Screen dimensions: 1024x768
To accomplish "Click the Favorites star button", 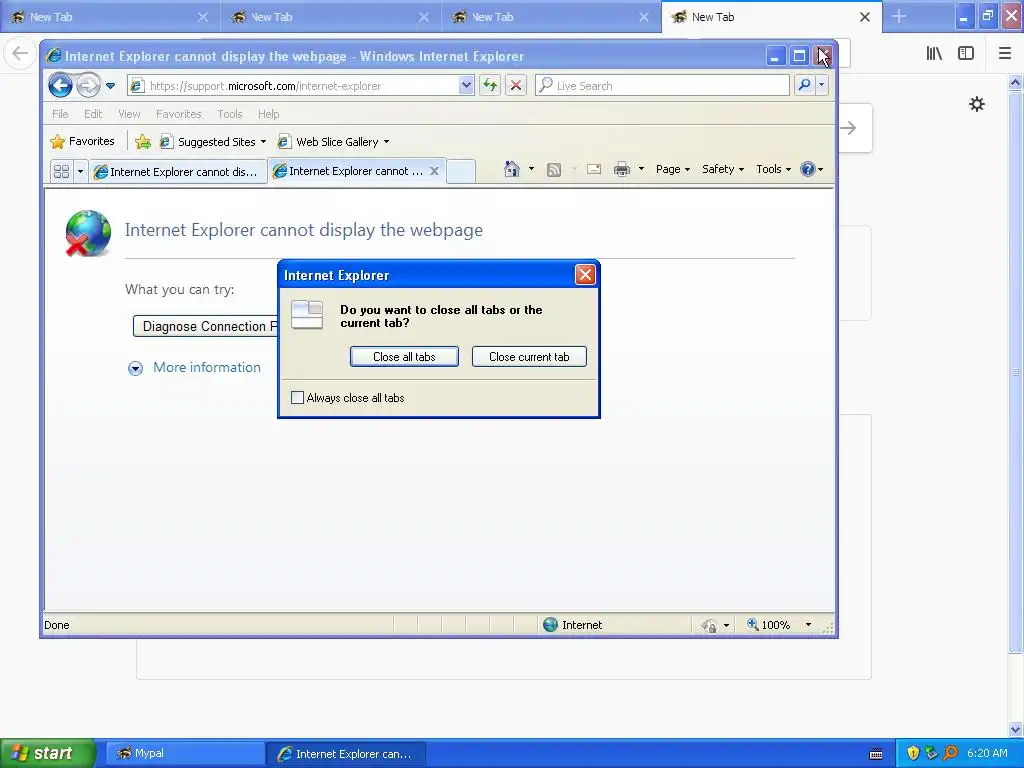I will point(82,141).
